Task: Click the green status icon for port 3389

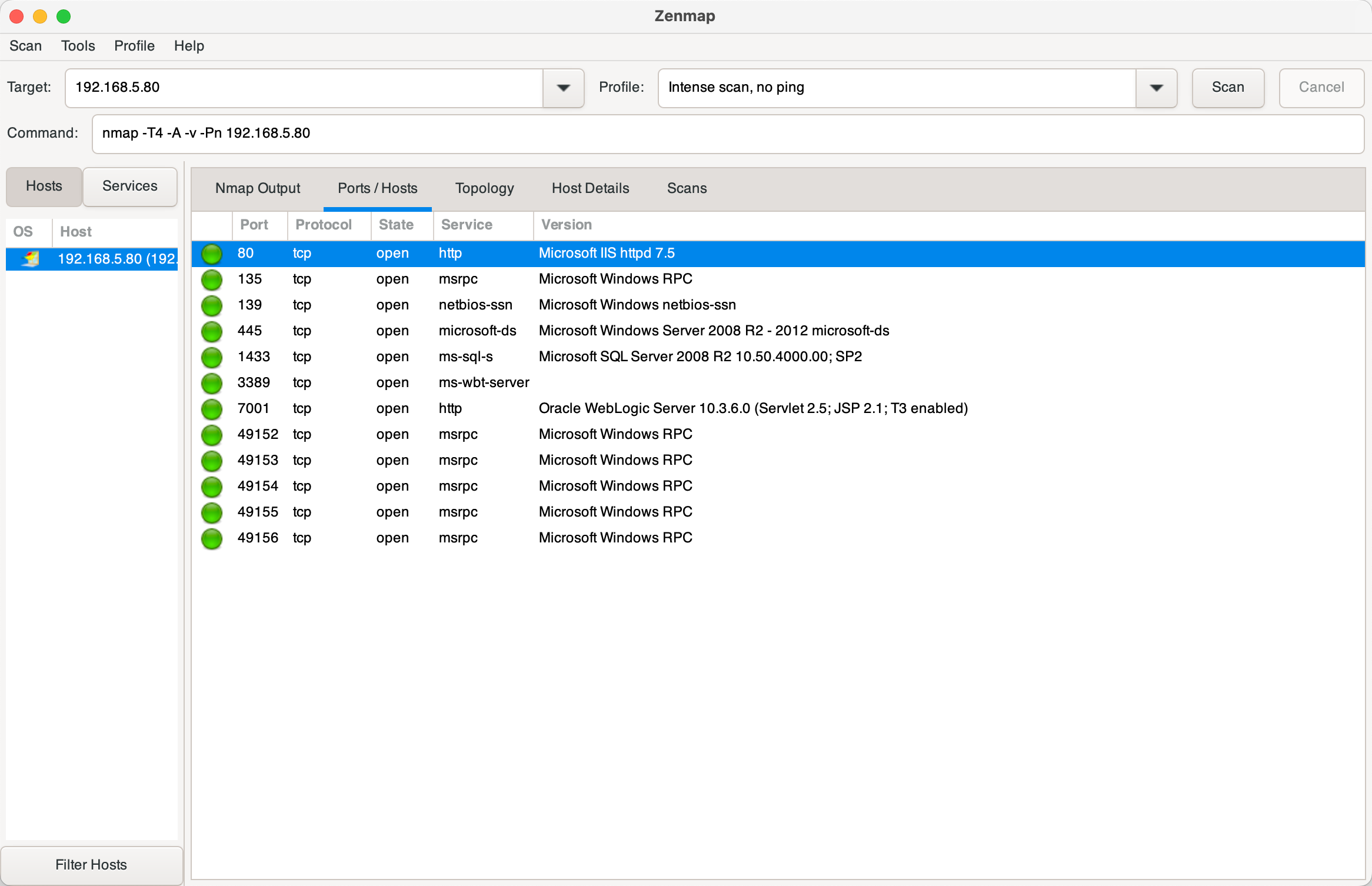Action: tap(212, 383)
